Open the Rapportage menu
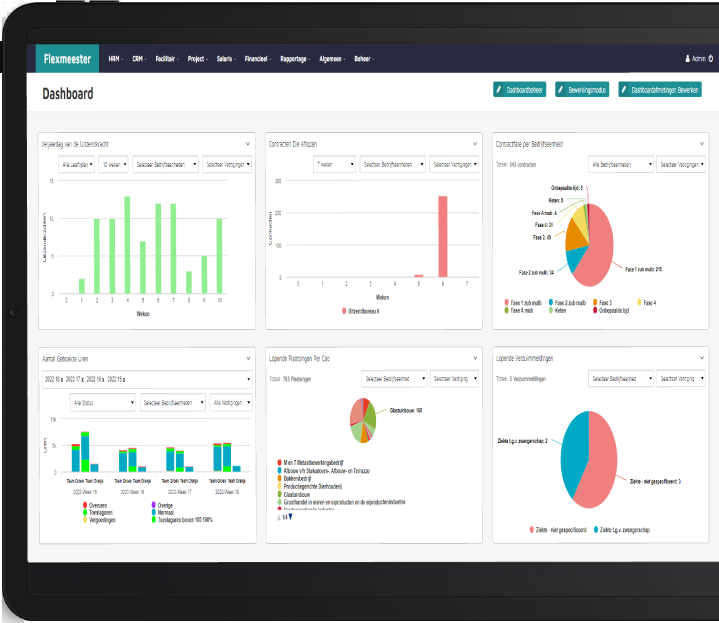The height and width of the screenshot is (623, 719). pos(295,59)
